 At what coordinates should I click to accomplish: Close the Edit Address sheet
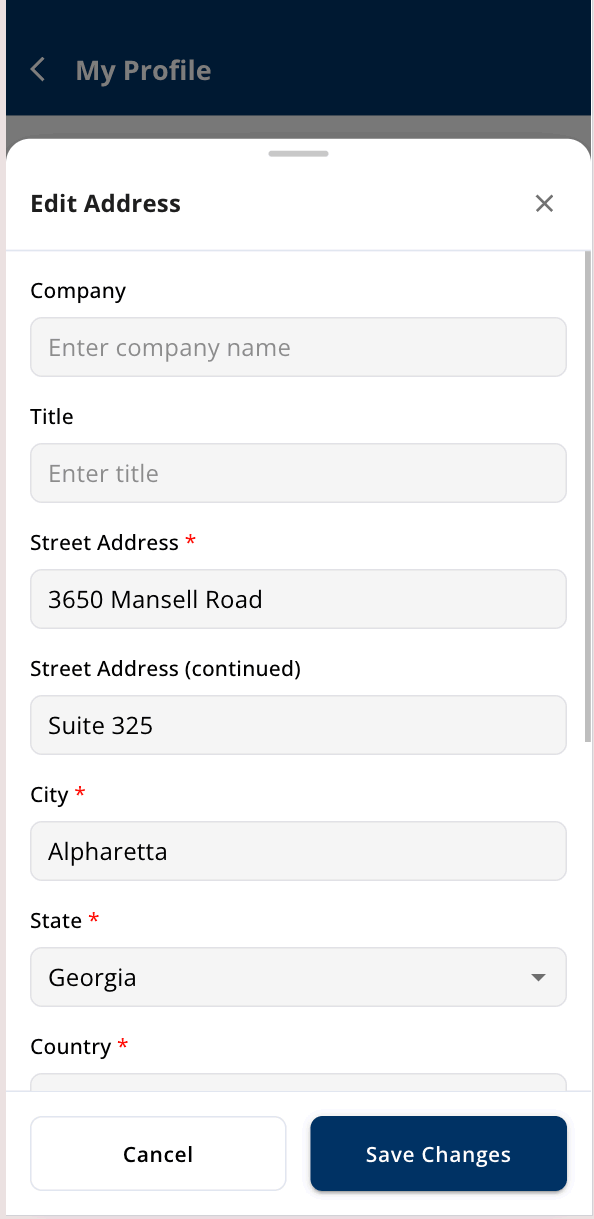[x=544, y=204]
